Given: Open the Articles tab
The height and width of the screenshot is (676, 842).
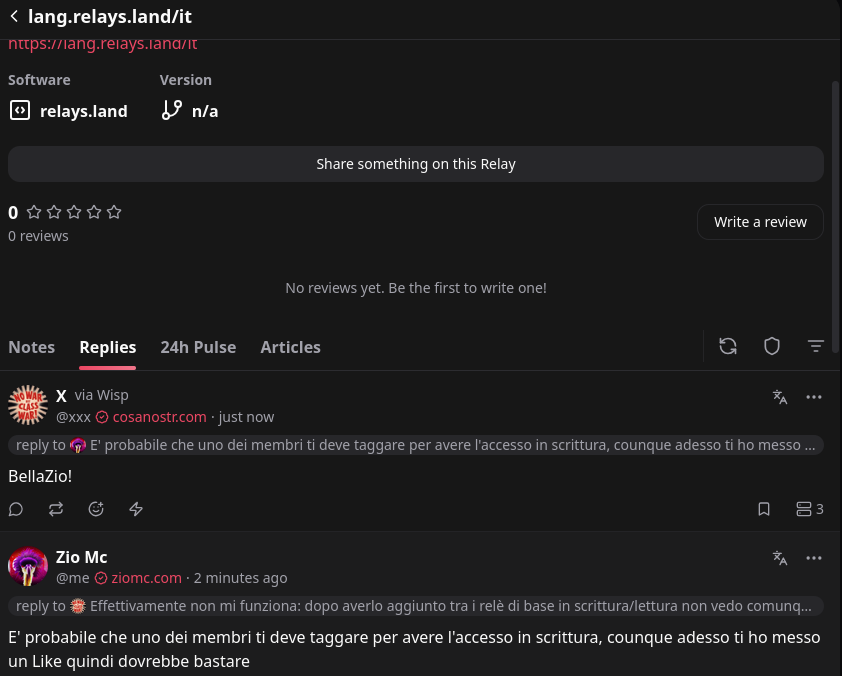Looking at the screenshot, I should pos(290,347).
